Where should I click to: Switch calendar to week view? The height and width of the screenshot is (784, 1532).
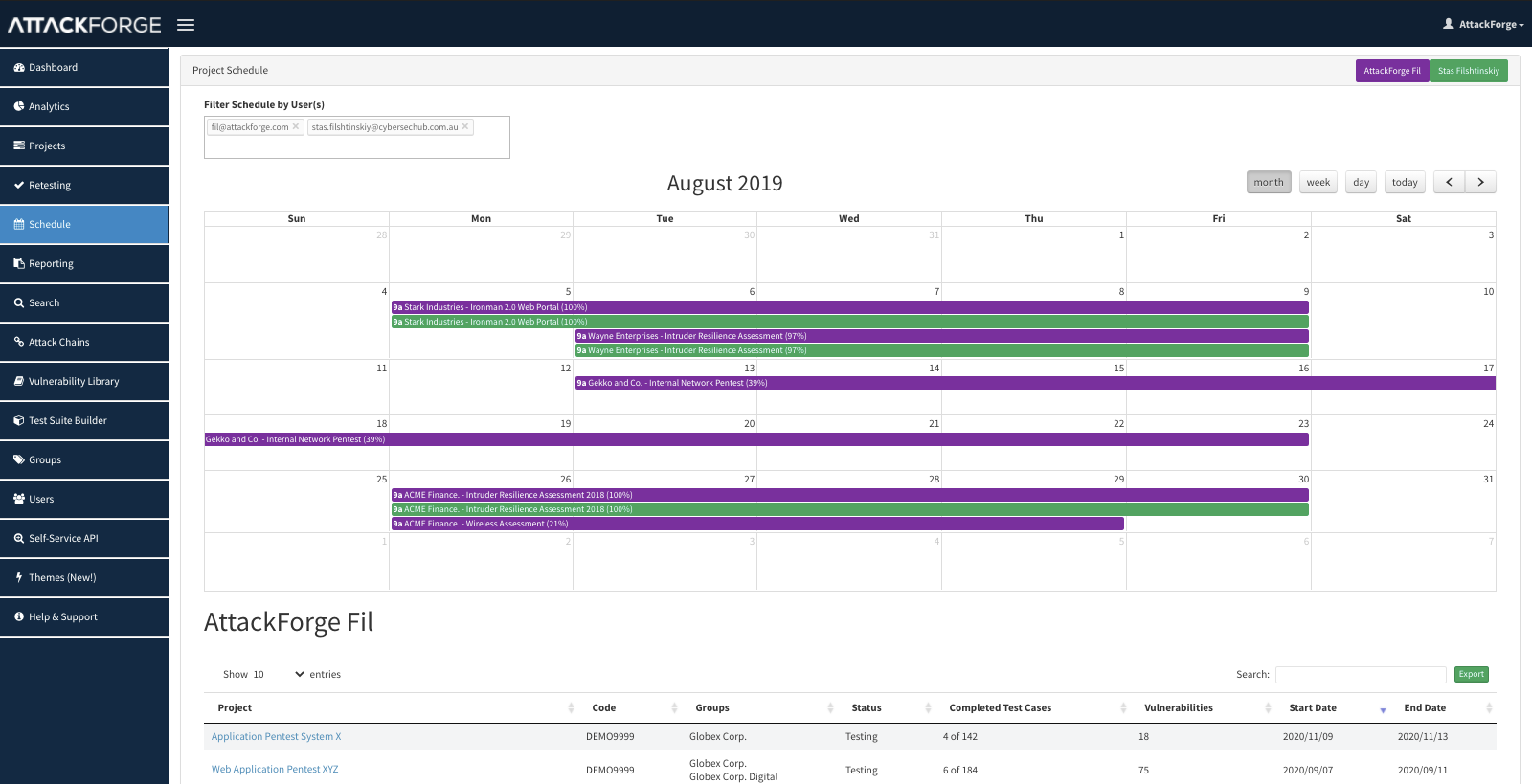tap(1318, 182)
